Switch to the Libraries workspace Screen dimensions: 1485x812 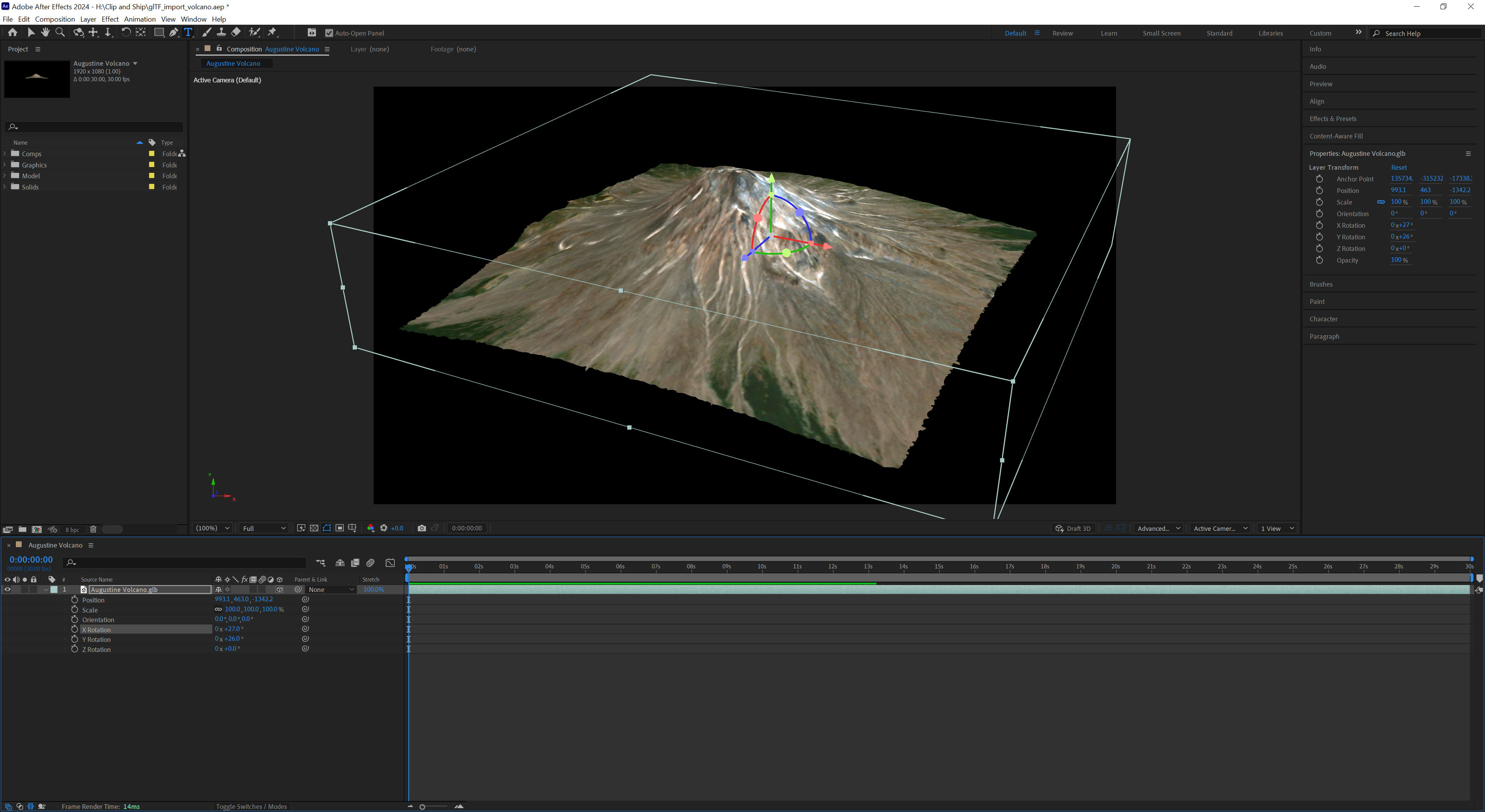[1270, 33]
